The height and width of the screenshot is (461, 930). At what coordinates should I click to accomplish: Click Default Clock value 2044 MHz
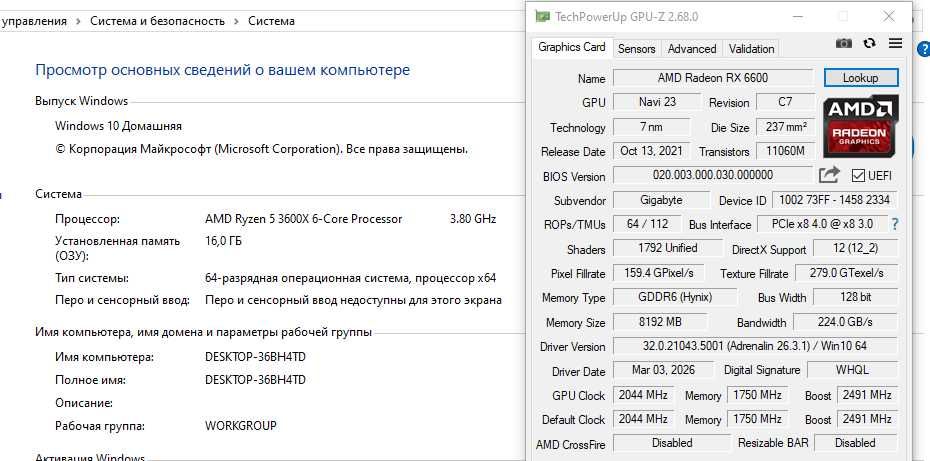coord(644,419)
